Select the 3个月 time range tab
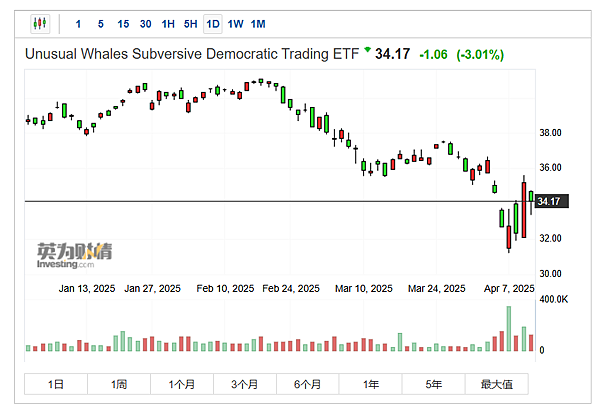 245,384
